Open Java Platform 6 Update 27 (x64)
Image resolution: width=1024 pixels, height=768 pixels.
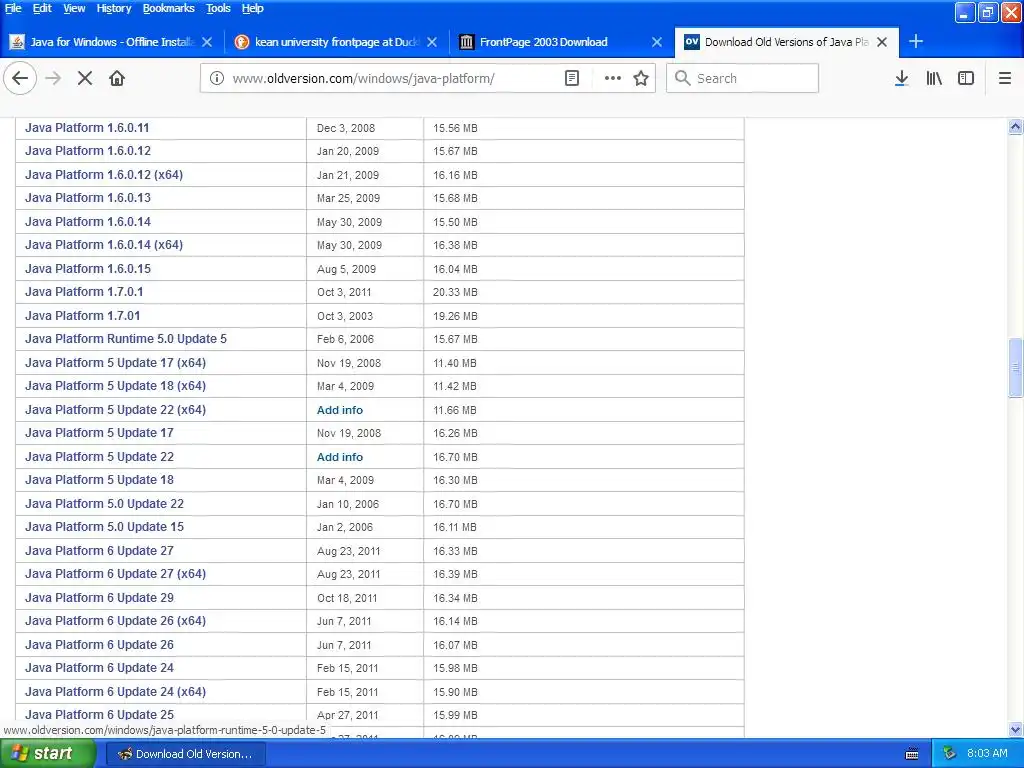click(x=115, y=574)
